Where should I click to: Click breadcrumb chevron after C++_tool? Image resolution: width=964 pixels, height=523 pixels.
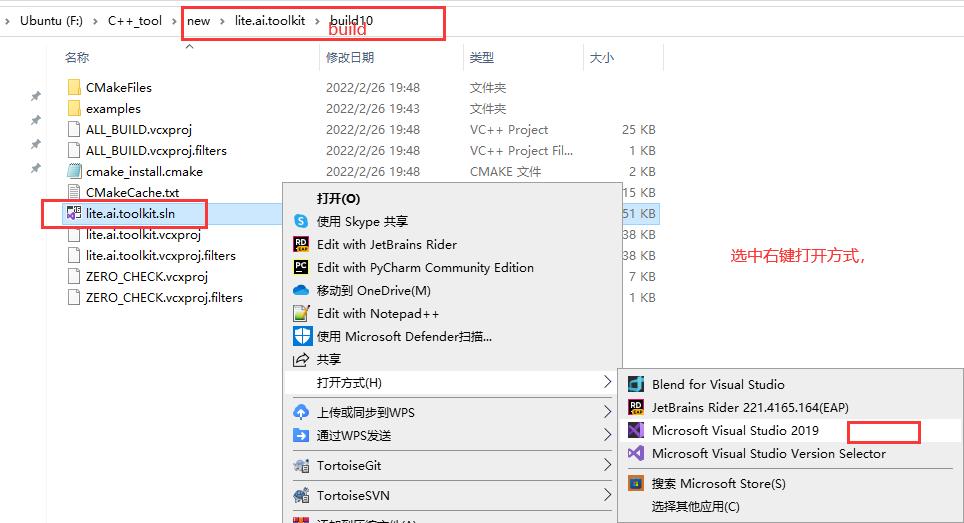click(175, 22)
